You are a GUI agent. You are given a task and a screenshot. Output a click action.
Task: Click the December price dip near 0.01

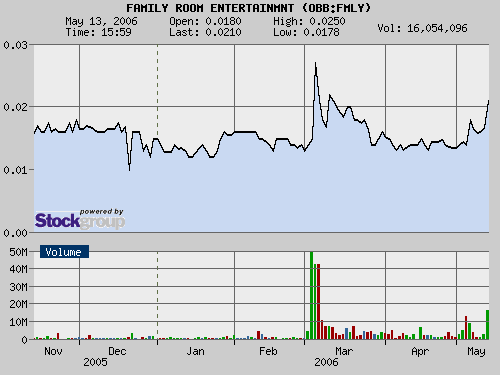click(x=129, y=170)
